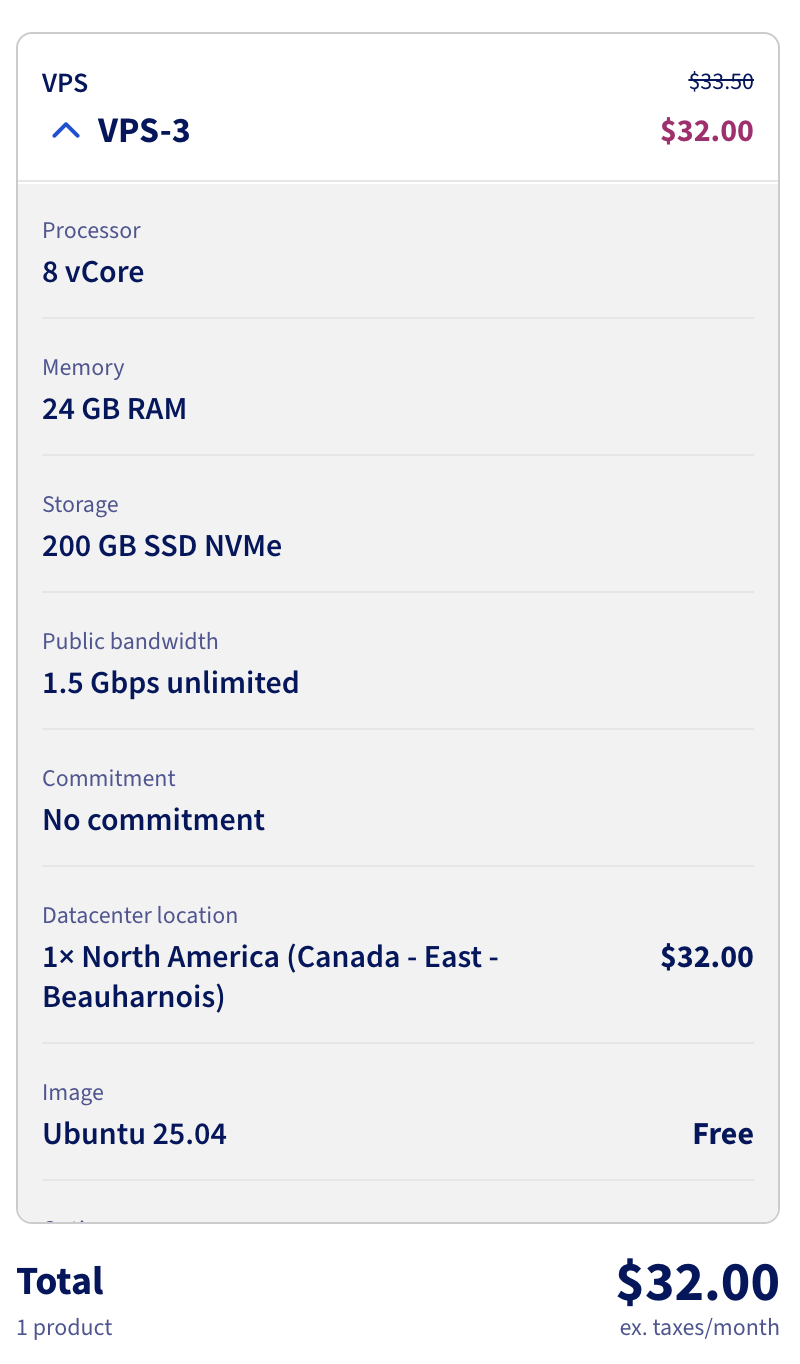The width and height of the screenshot is (800, 1364).
Task: Click the $32.00 datacenter location price
Action: 706,957
